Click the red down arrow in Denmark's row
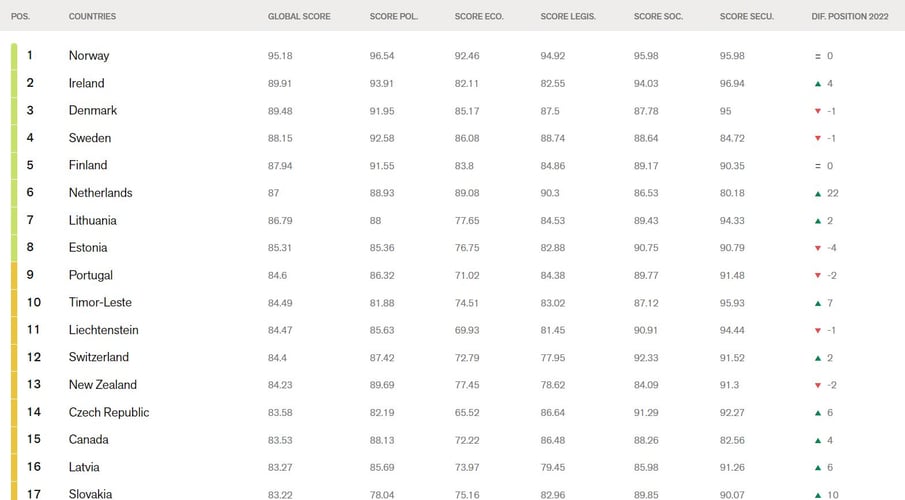 tap(818, 111)
